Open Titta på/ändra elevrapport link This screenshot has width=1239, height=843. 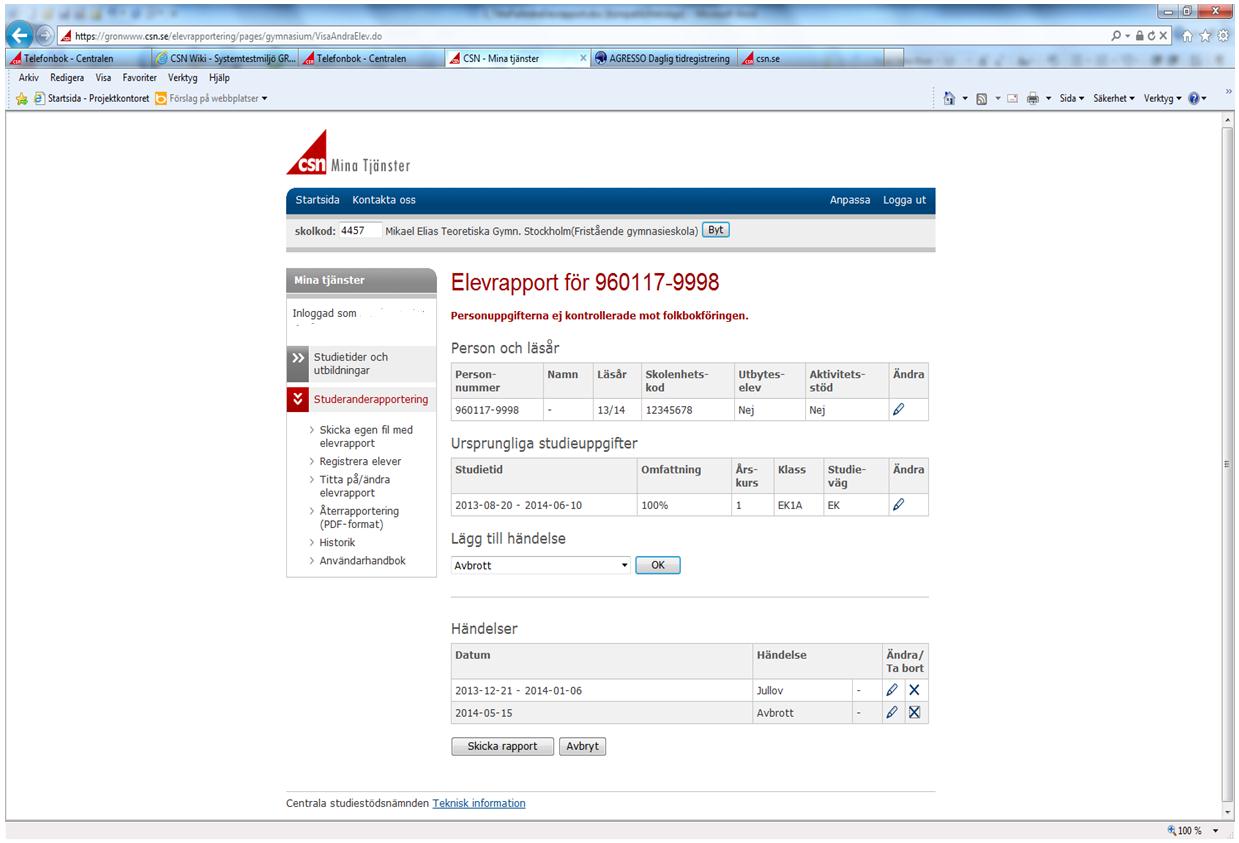coord(355,486)
